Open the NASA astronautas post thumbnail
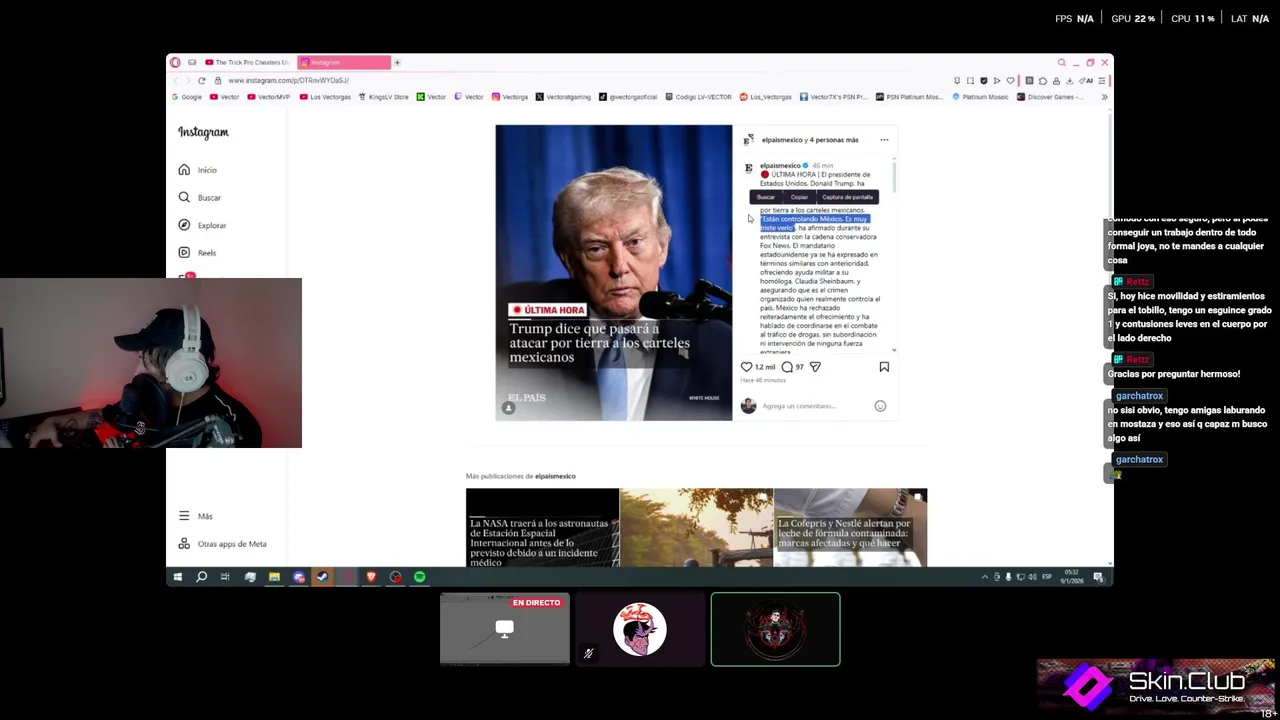The width and height of the screenshot is (1280, 720). 542,528
